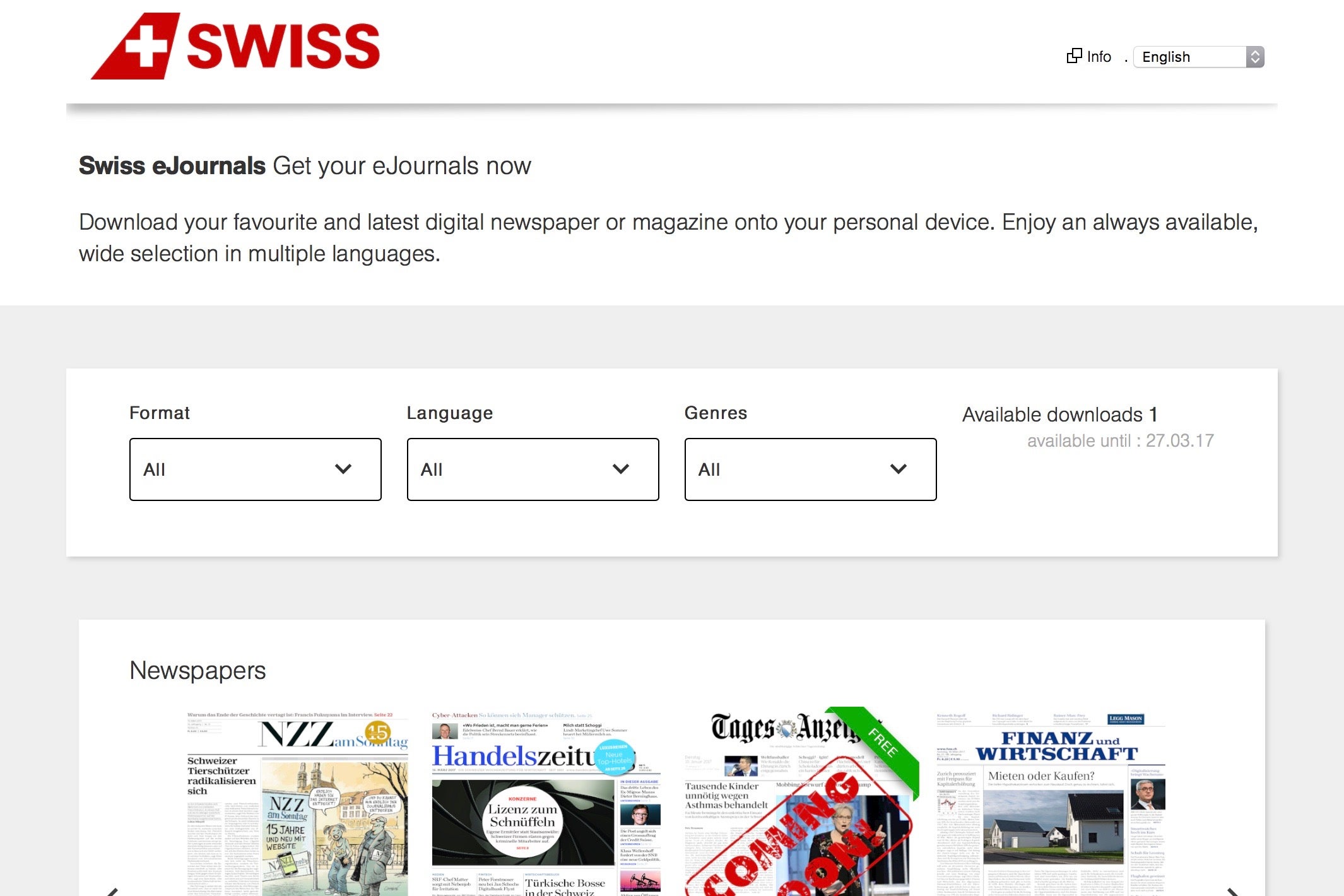Open the Handelszeitung newspaper cover
Image resolution: width=1344 pixels, height=896 pixels.
click(x=546, y=803)
